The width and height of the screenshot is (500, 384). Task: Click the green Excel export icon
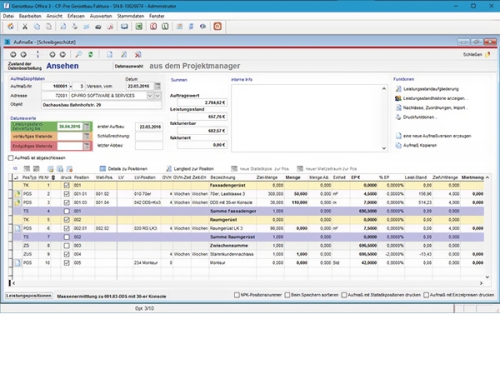point(139,27)
